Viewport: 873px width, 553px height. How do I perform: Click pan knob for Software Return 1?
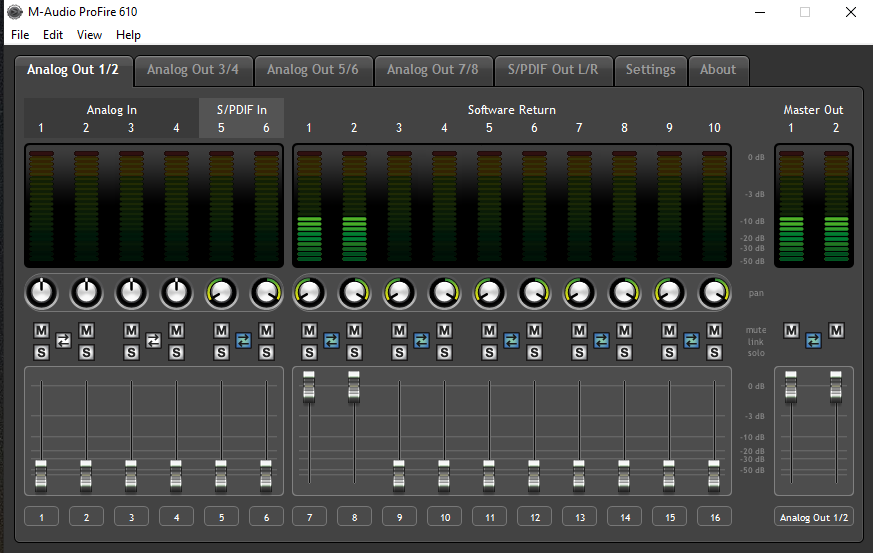click(310, 292)
